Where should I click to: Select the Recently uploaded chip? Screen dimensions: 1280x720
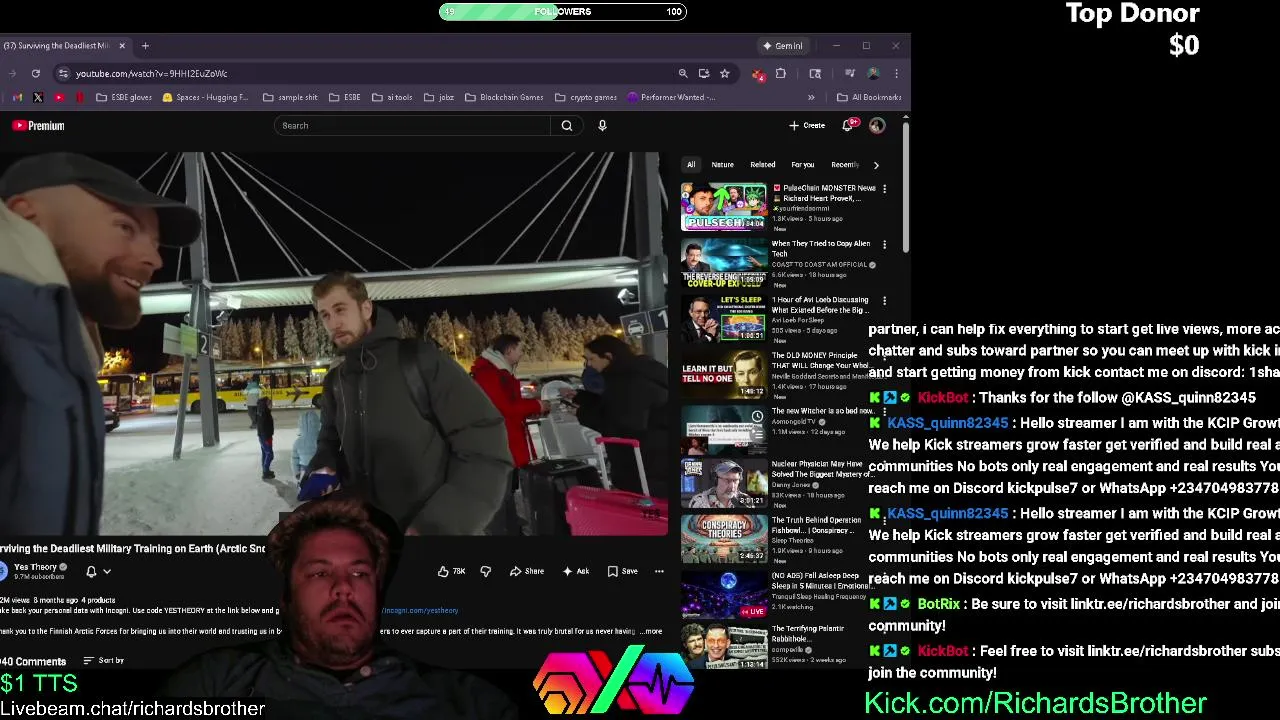[845, 165]
